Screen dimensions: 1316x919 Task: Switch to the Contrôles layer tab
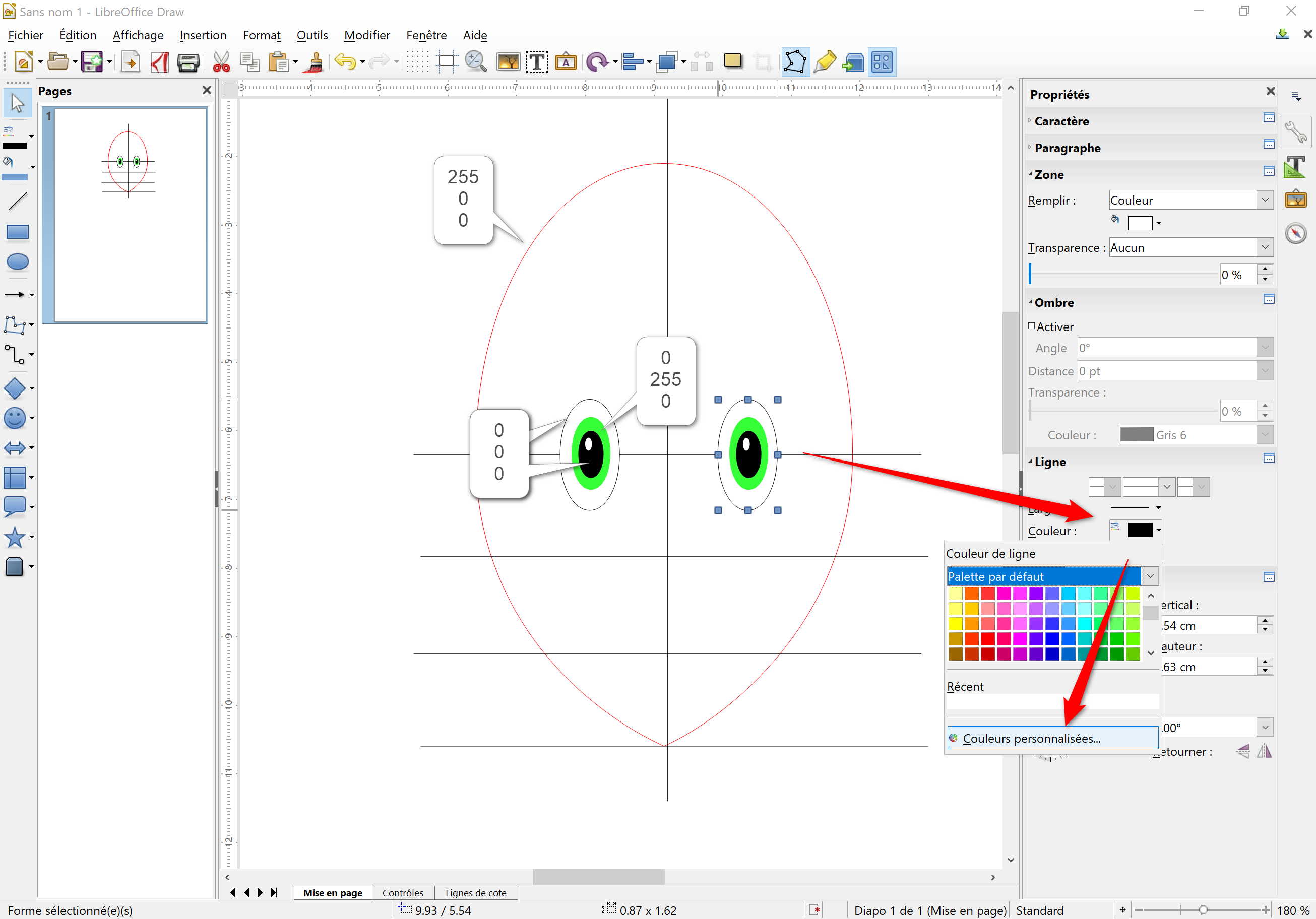pos(403,893)
